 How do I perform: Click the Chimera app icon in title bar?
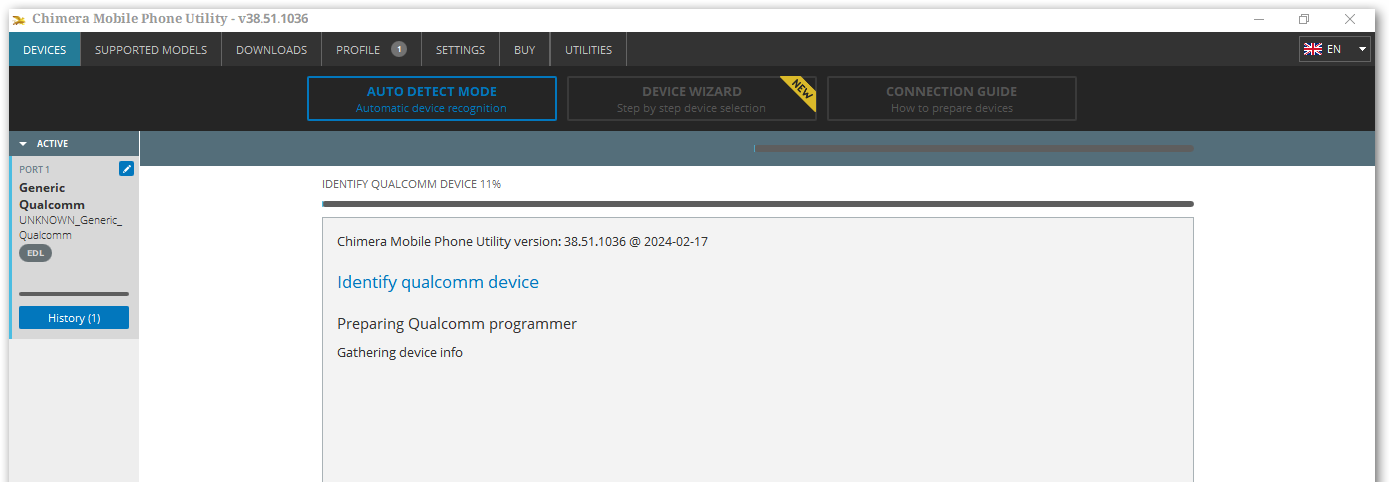[19, 19]
